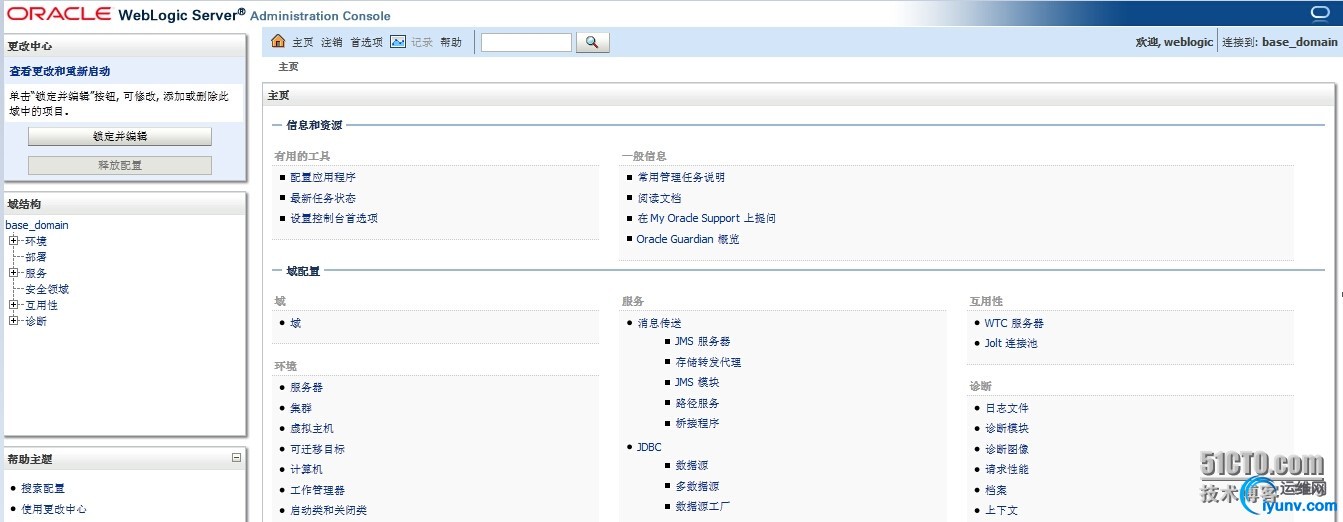Collapse the 帮助主题 panel
The height and width of the screenshot is (522, 1343).
pos(237,458)
